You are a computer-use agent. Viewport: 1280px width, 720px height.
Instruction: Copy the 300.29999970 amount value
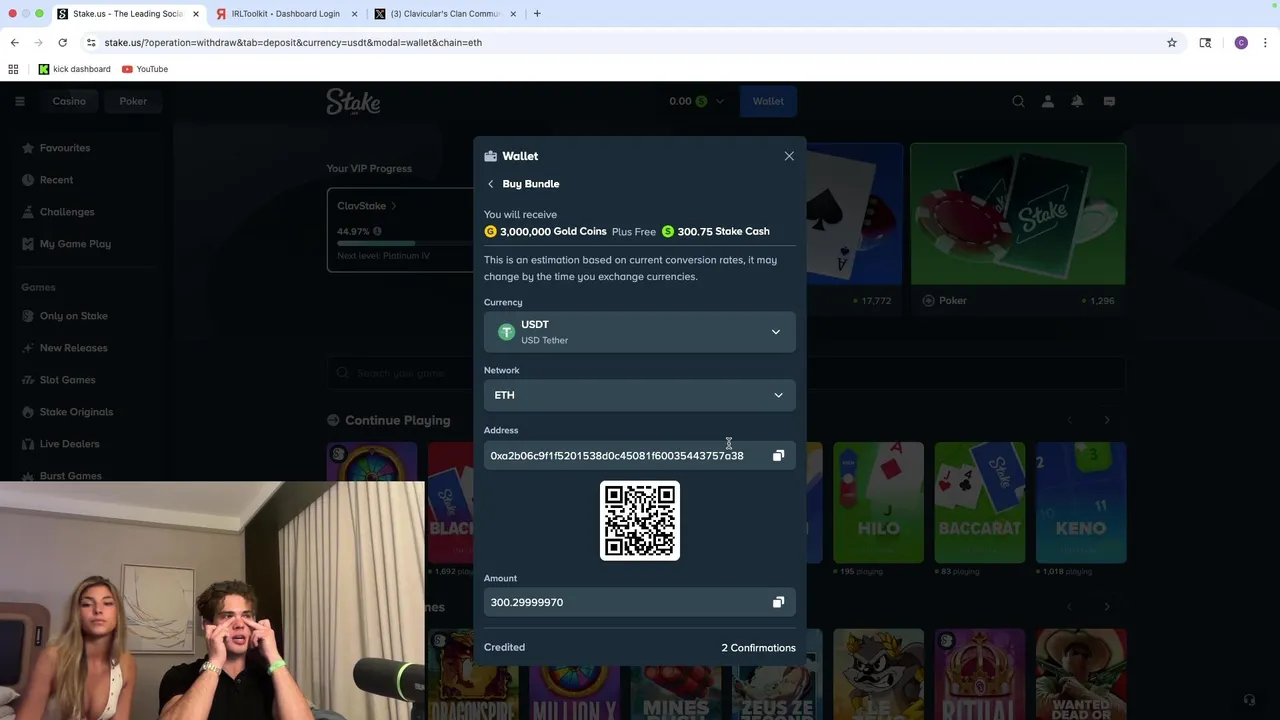click(x=778, y=602)
